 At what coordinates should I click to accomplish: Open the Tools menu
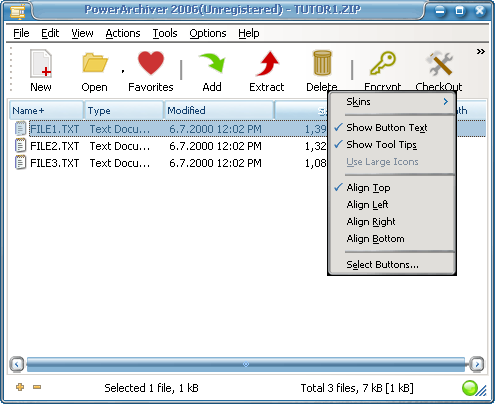pyautogui.click(x=165, y=33)
